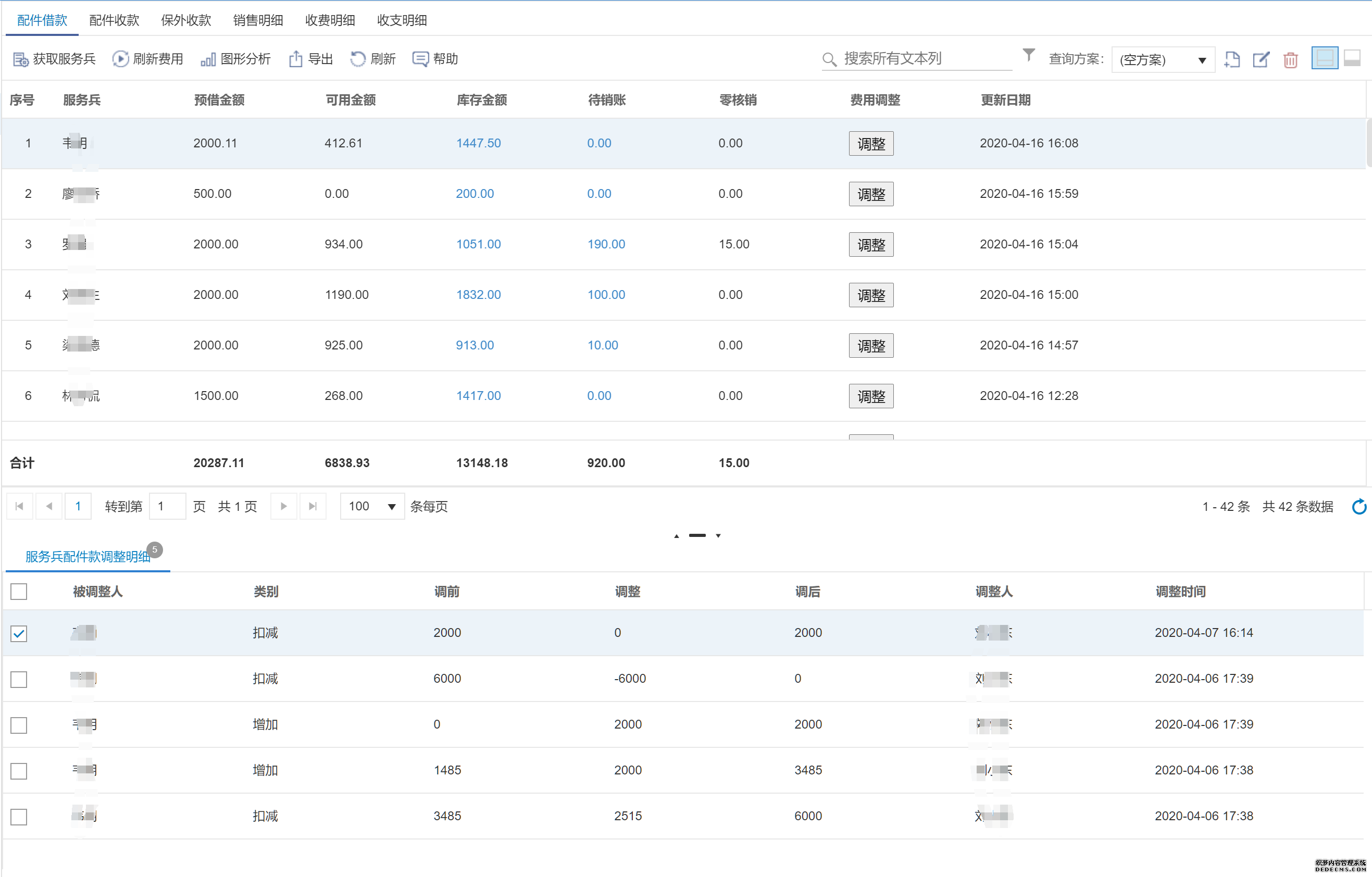The width and height of the screenshot is (1372, 877).
Task: Click the pagination reload icon
Action: pos(1359,506)
